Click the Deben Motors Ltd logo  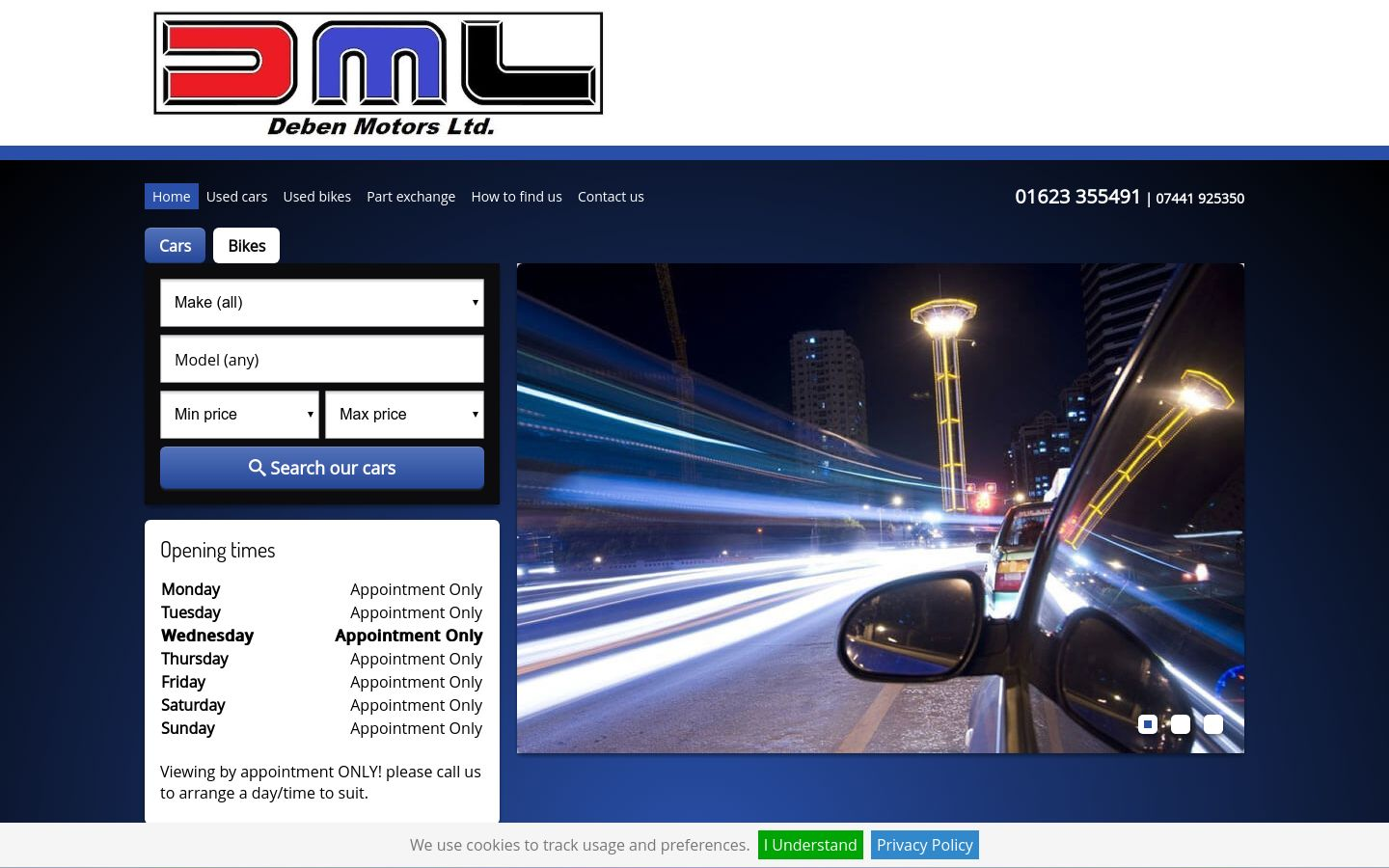pyautogui.click(x=378, y=74)
